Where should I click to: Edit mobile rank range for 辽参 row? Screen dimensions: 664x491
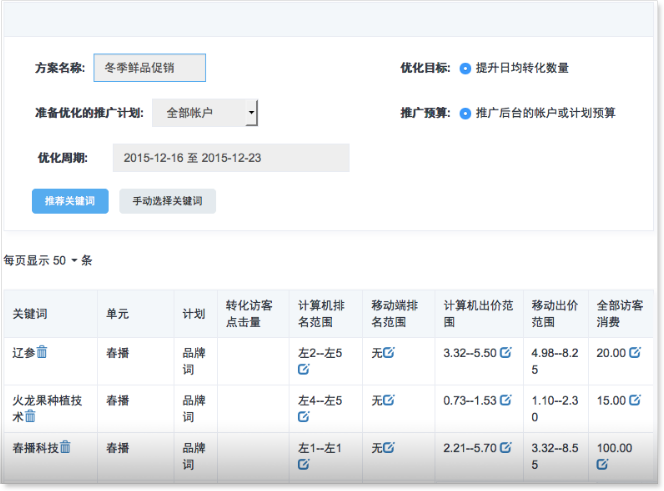click(389, 352)
